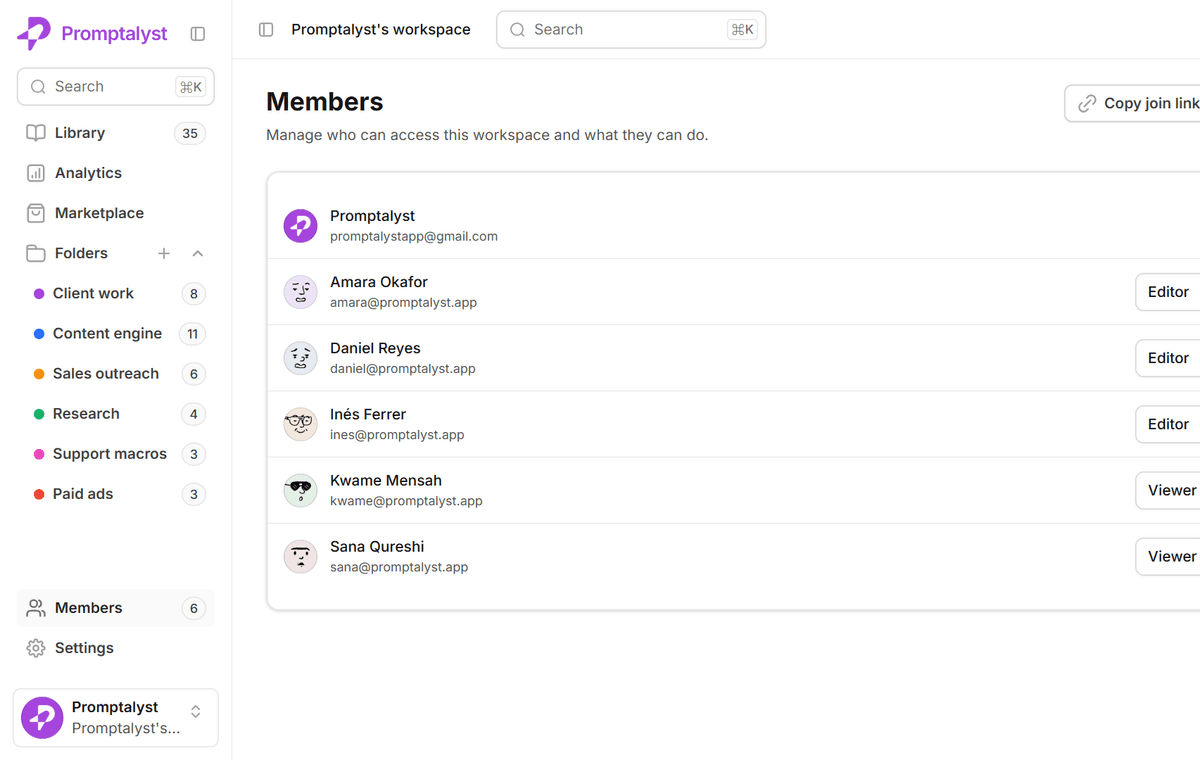This screenshot has height=760, width=1200.
Task: Click the Promptalyst logo icon in sidebar header
Action: coord(34,34)
